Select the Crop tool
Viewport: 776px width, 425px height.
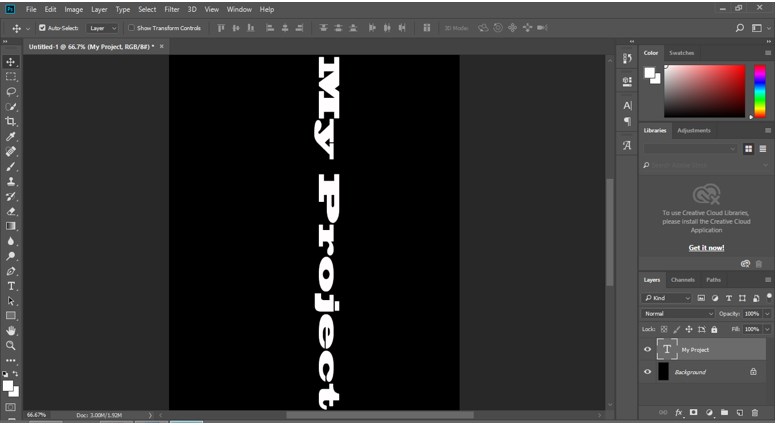pyautogui.click(x=10, y=121)
